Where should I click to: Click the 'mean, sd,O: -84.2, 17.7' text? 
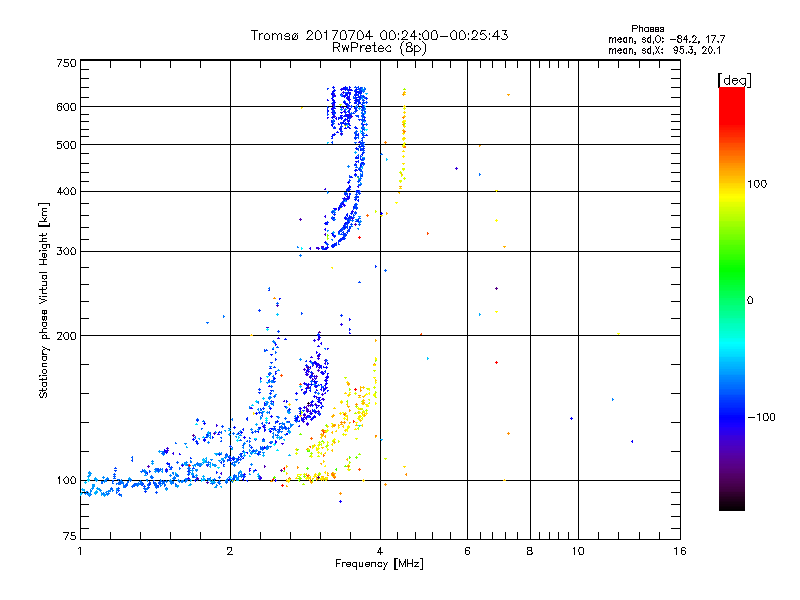click(666, 39)
